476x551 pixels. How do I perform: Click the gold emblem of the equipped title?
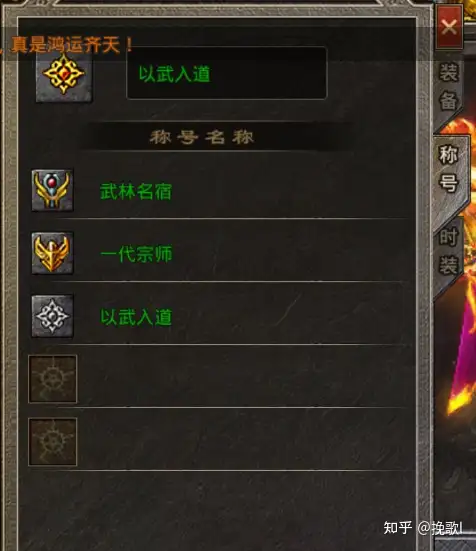pos(64,74)
